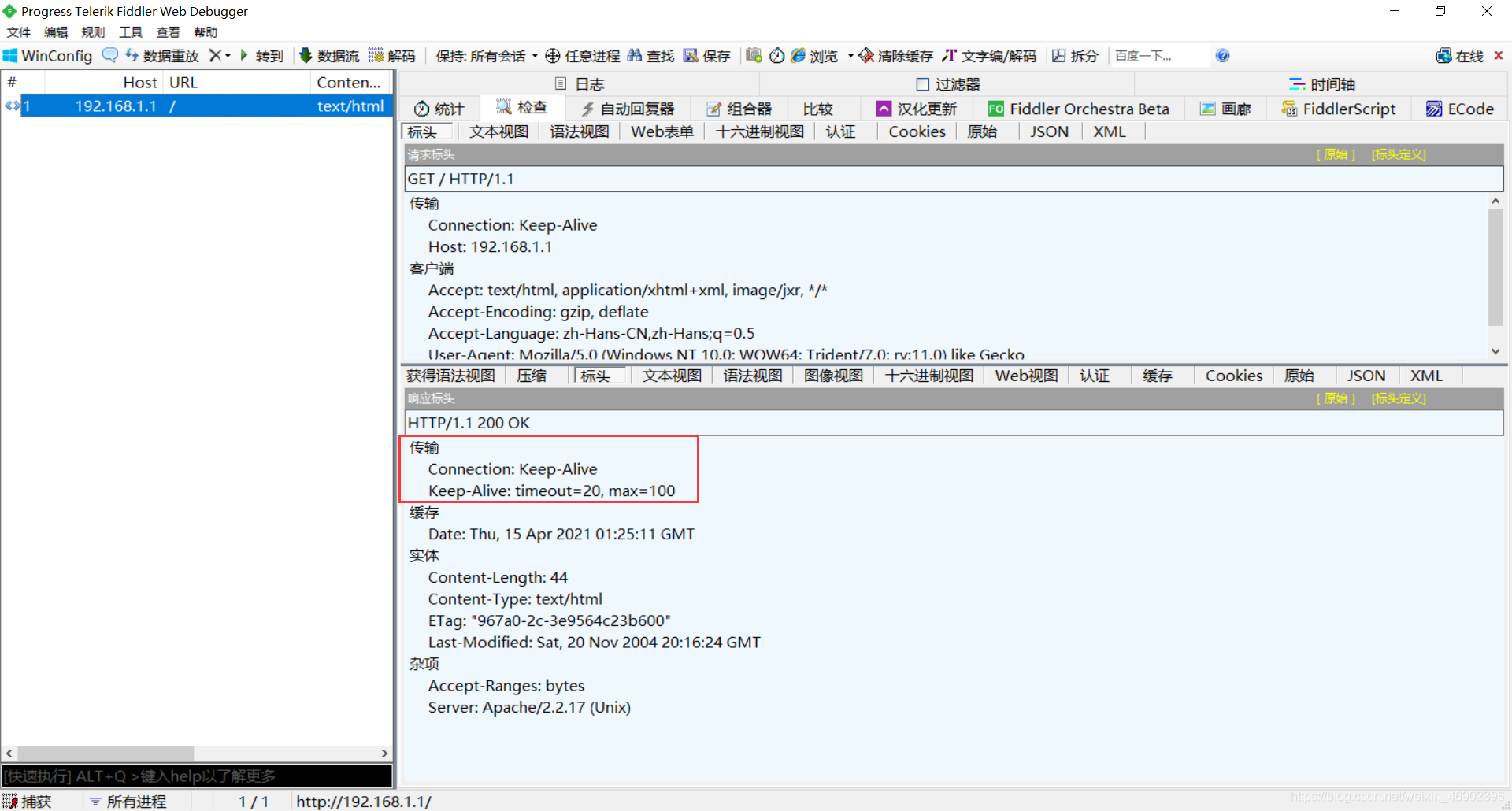Switch to the 统计 tab

(439, 109)
